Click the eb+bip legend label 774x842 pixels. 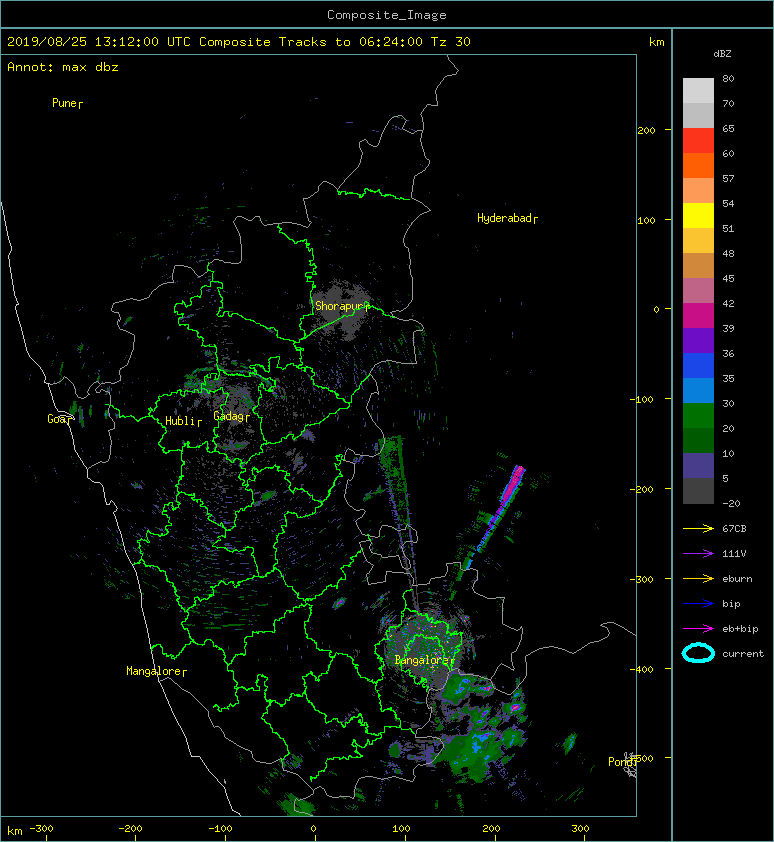740,629
